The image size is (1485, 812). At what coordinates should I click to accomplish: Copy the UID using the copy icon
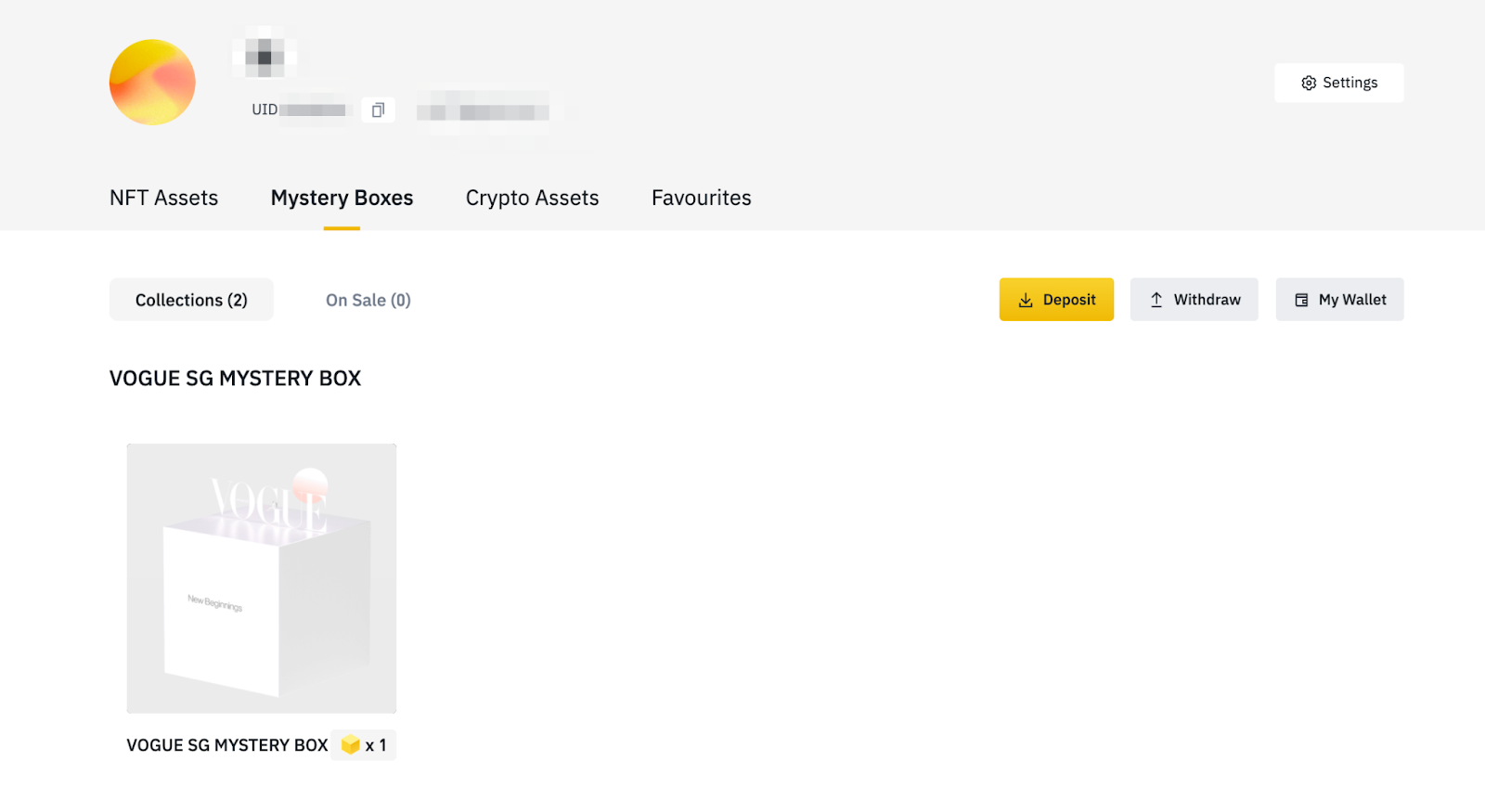(x=378, y=110)
